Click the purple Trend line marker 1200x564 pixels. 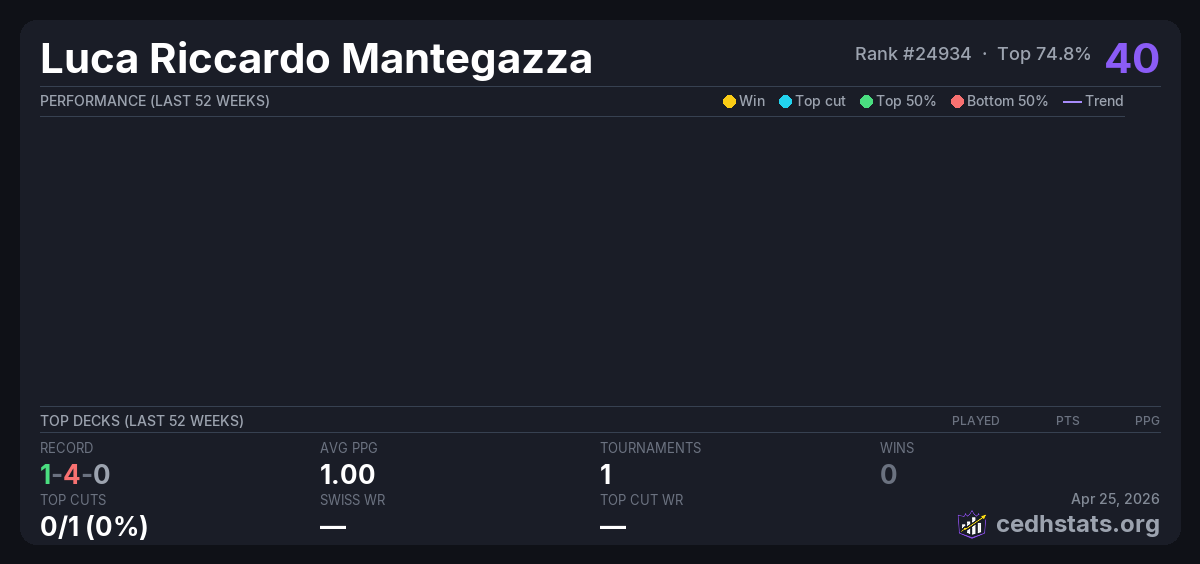pyautogui.click(x=1072, y=101)
